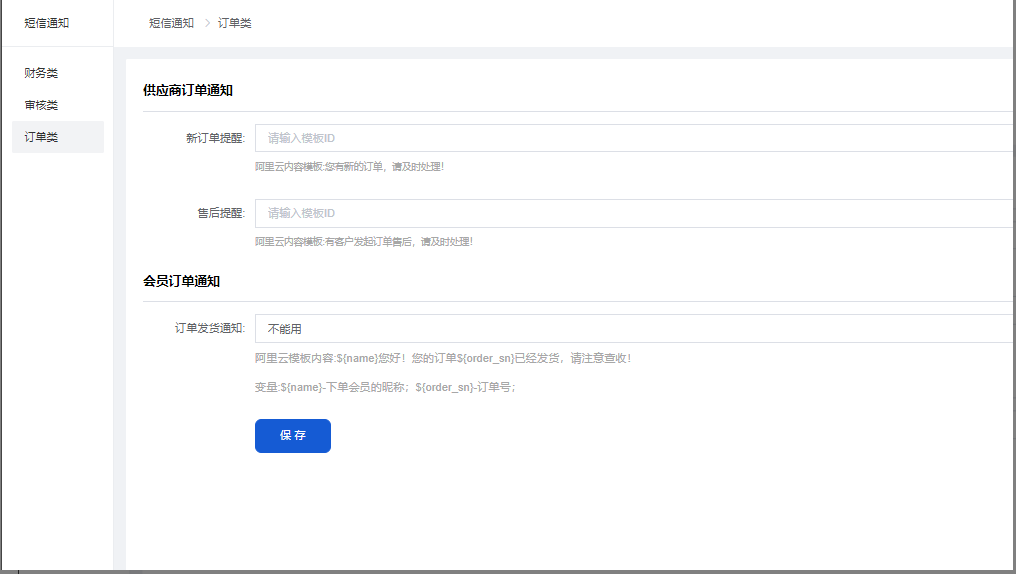
Task: Select 审核类 in the left sidebar
Action: coord(41,105)
